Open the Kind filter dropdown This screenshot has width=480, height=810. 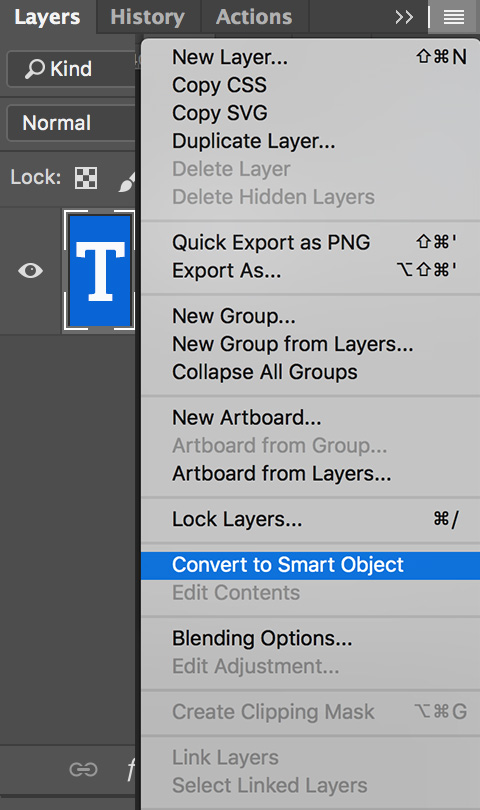[x=71, y=69]
